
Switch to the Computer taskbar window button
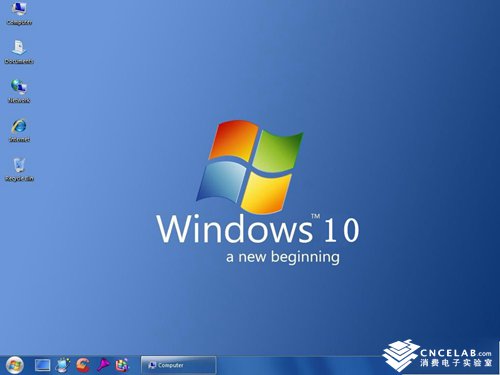tap(178, 365)
